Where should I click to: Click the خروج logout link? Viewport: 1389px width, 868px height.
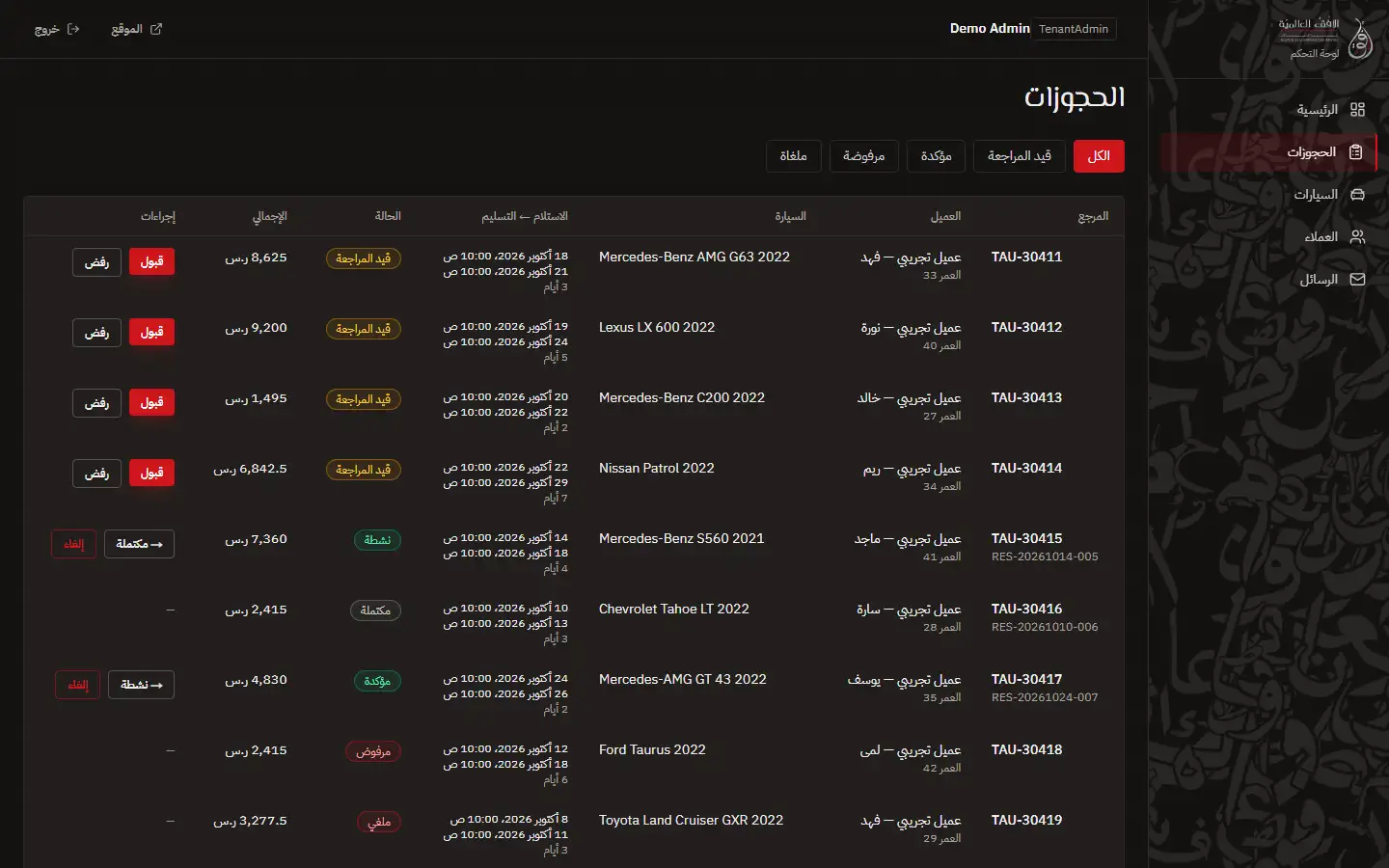[57, 29]
